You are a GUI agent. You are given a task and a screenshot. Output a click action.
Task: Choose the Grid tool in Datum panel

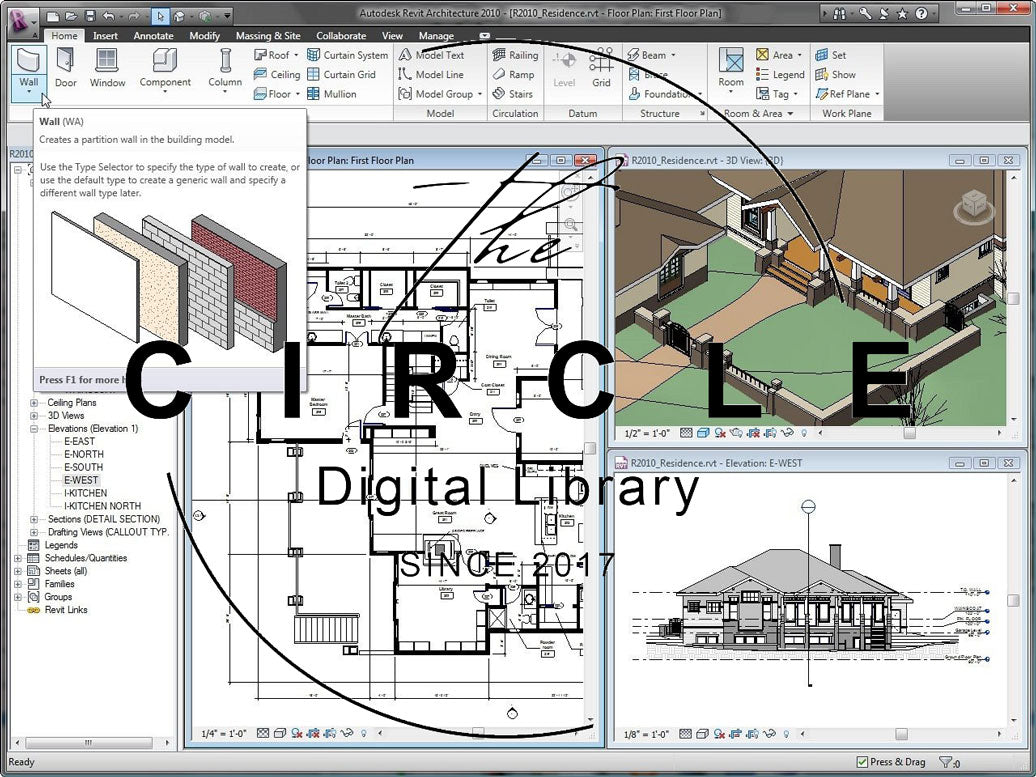click(x=601, y=68)
